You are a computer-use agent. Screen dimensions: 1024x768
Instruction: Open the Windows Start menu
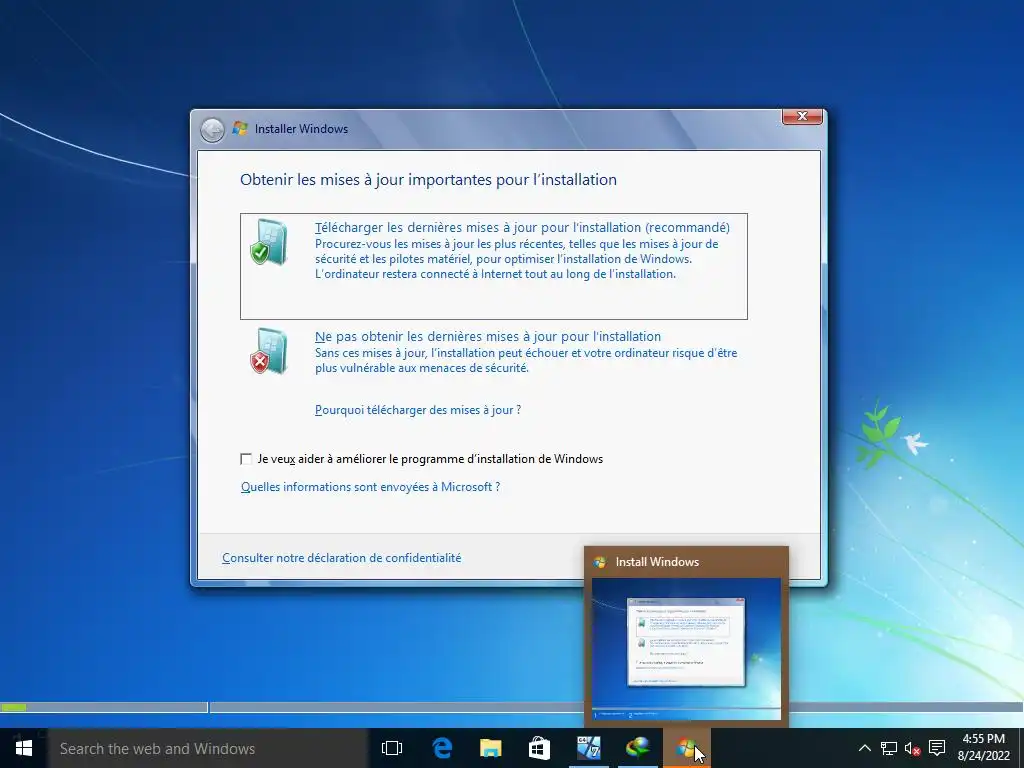(24, 748)
